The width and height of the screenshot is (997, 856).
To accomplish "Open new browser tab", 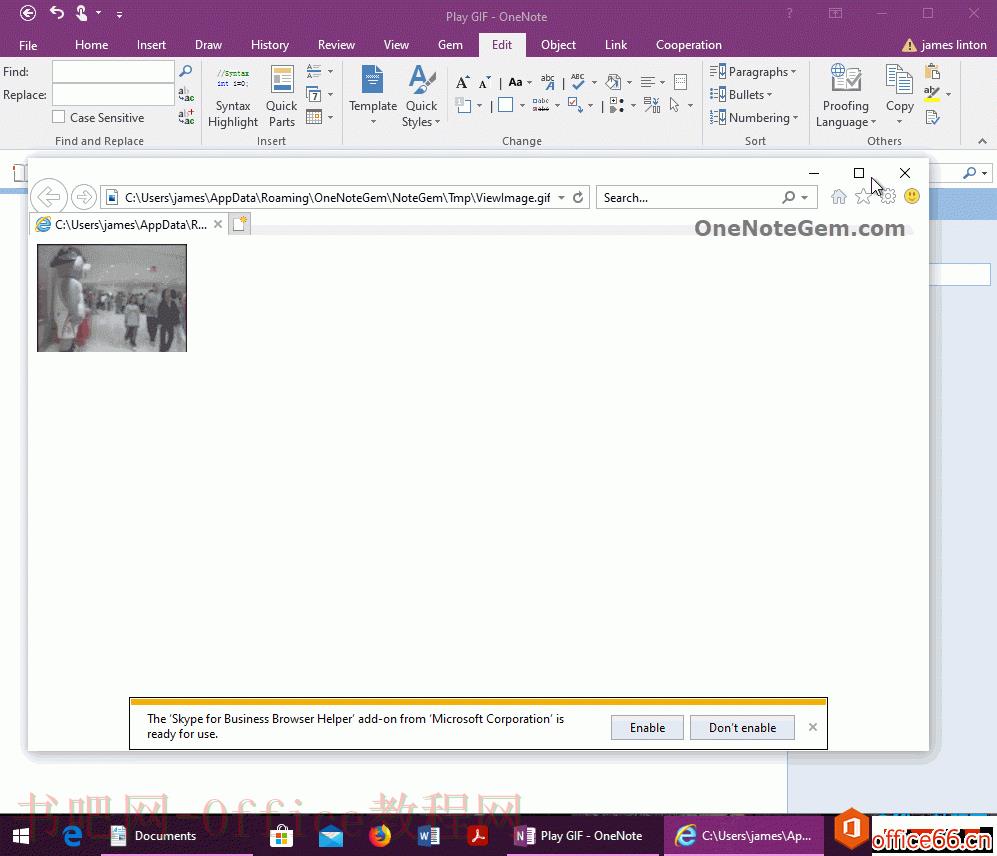I will 240,224.
